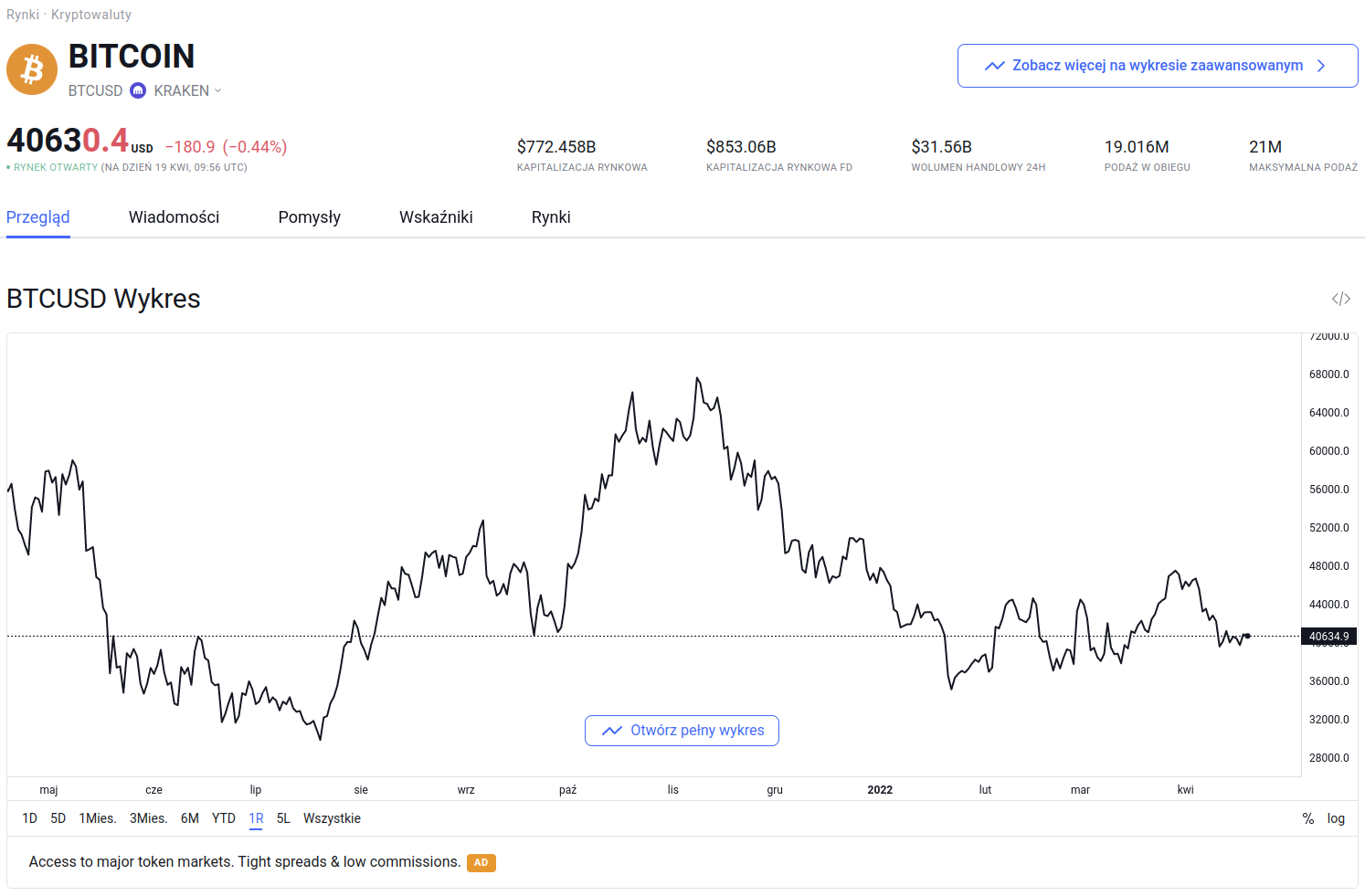Click the right arrow in the advanced chart button
This screenshot has width=1365, height=896.
1320,65
